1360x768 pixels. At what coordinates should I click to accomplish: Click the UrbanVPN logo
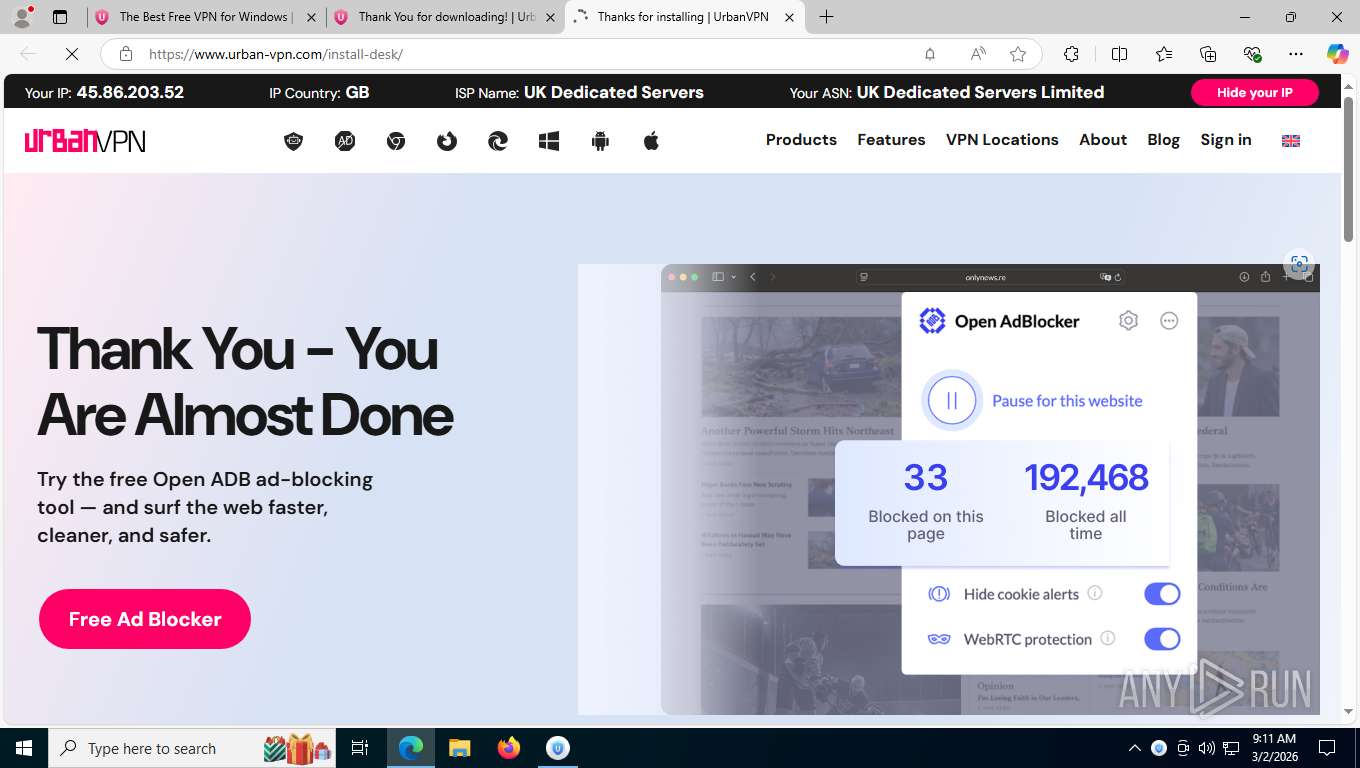pyautogui.click(x=85, y=141)
